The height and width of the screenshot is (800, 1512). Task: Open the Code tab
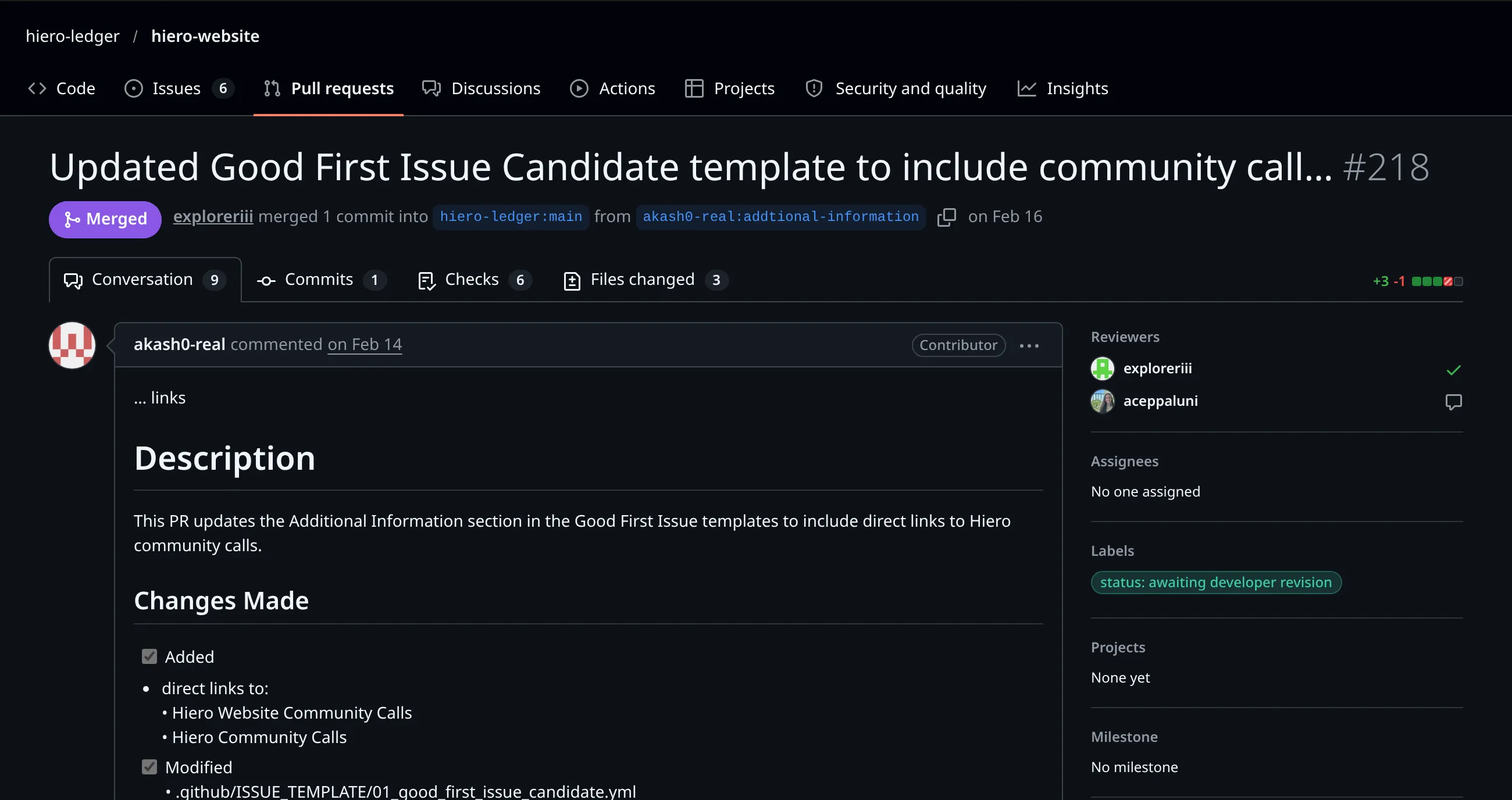tap(62, 88)
